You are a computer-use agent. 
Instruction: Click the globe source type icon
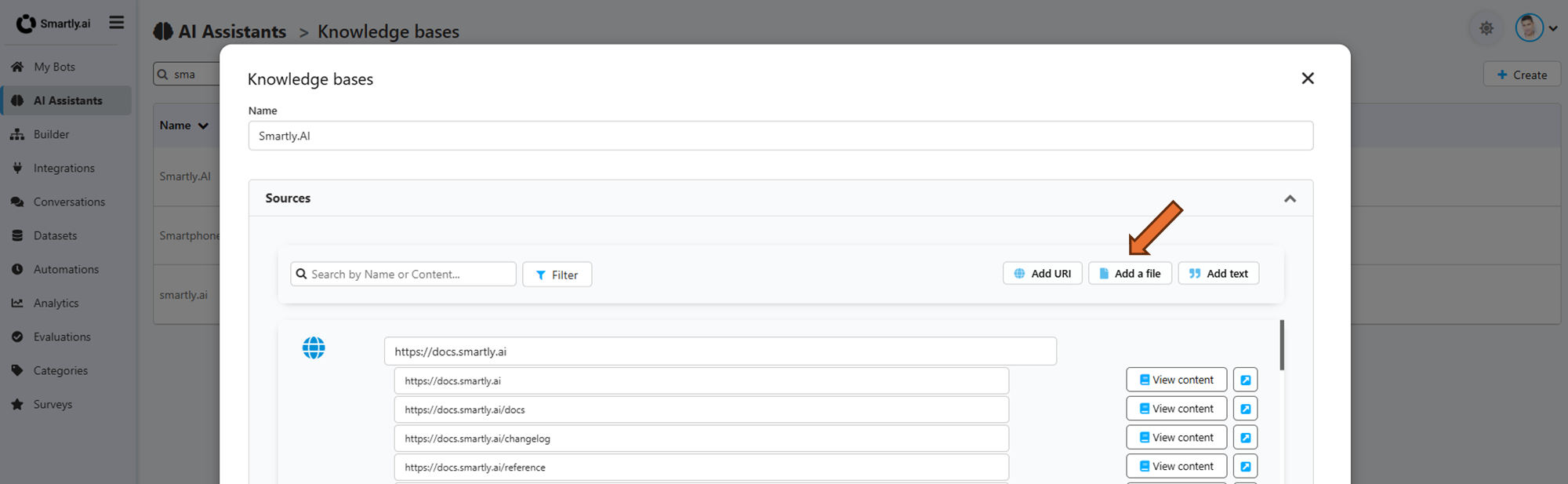[314, 348]
